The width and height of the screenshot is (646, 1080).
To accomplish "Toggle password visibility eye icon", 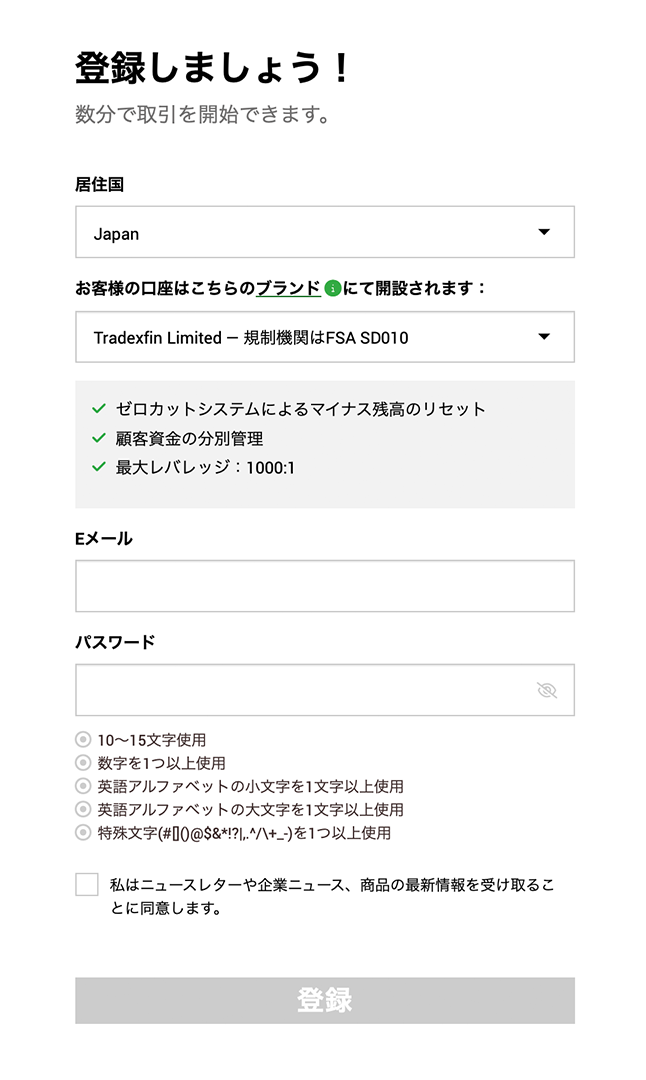I will pos(546,690).
